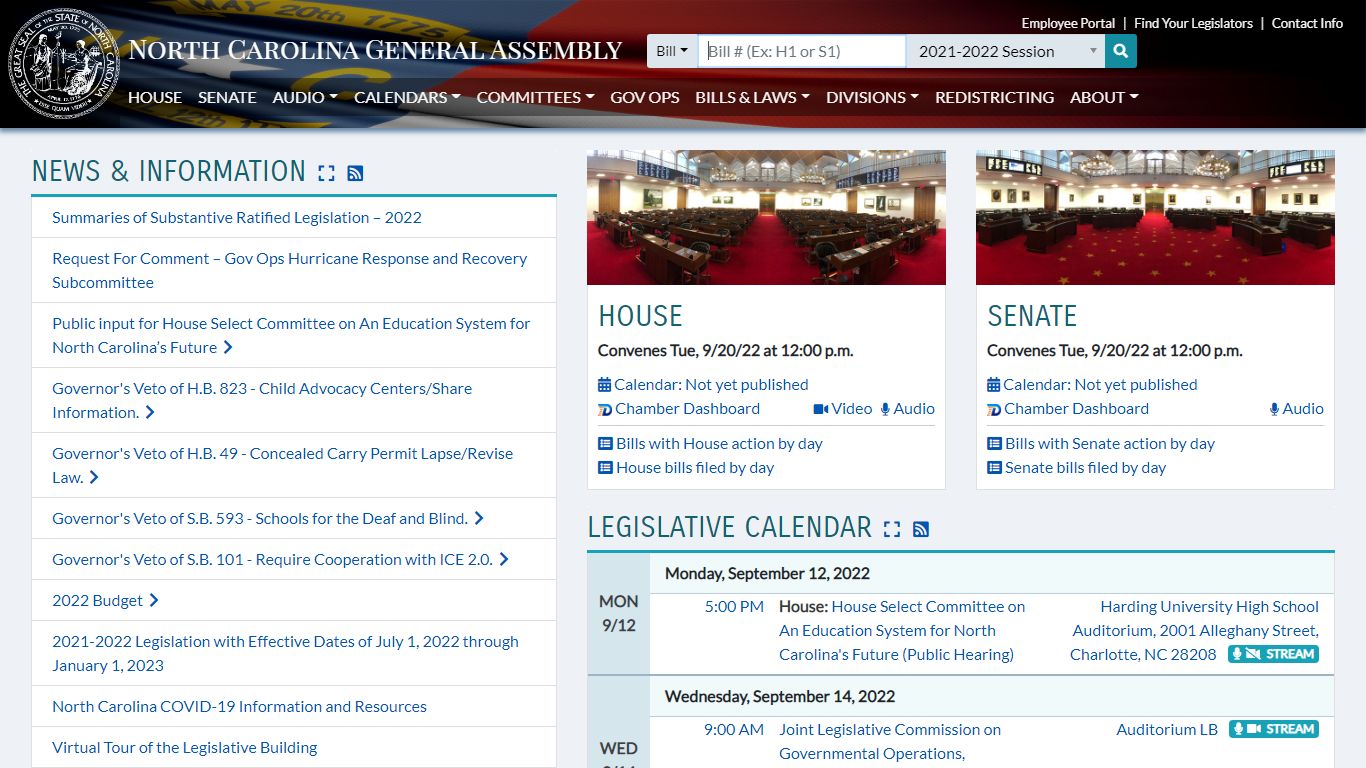Click the list icon beside House bills filed
This screenshot has height=768, width=1366.
605,467
